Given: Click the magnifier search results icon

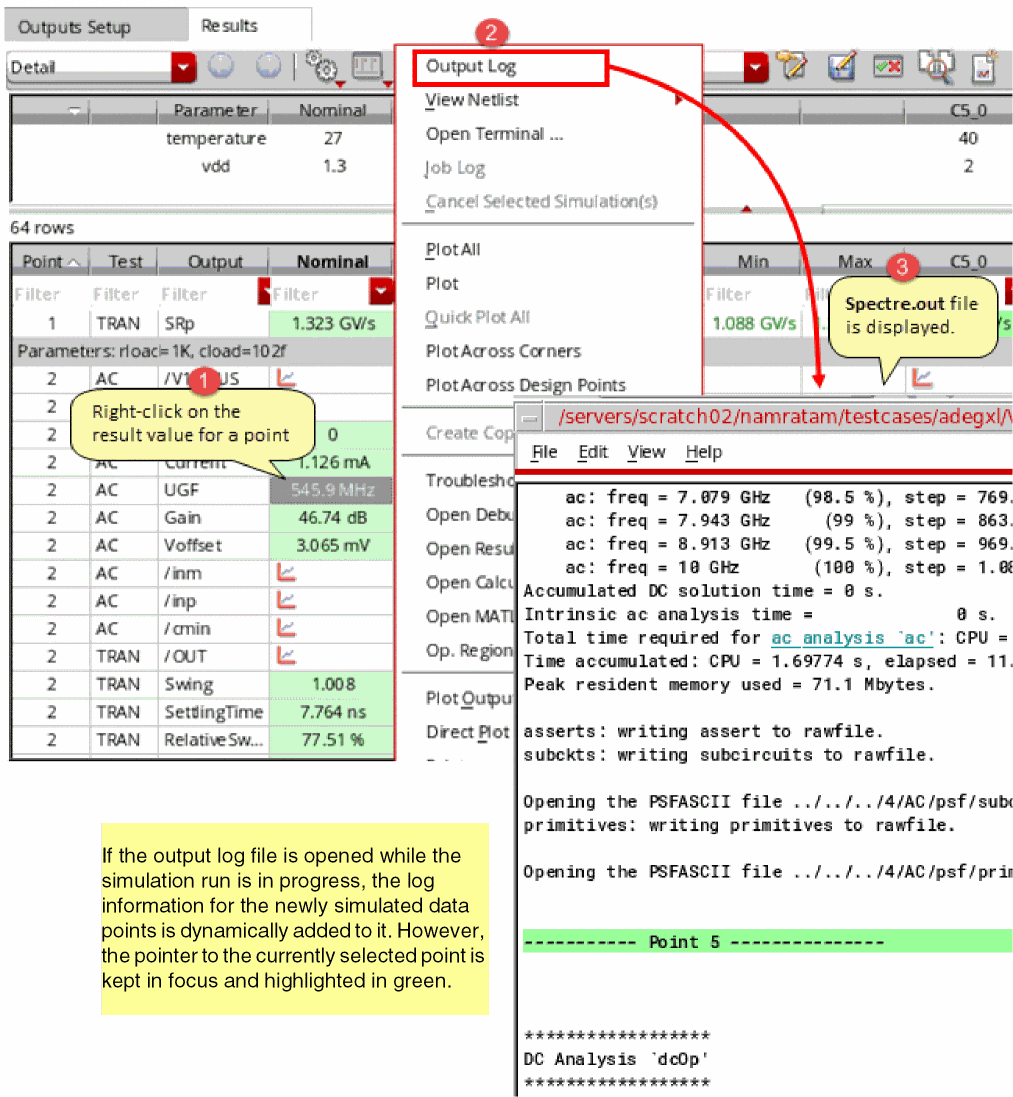Looking at the screenshot, I should tap(936, 66).
